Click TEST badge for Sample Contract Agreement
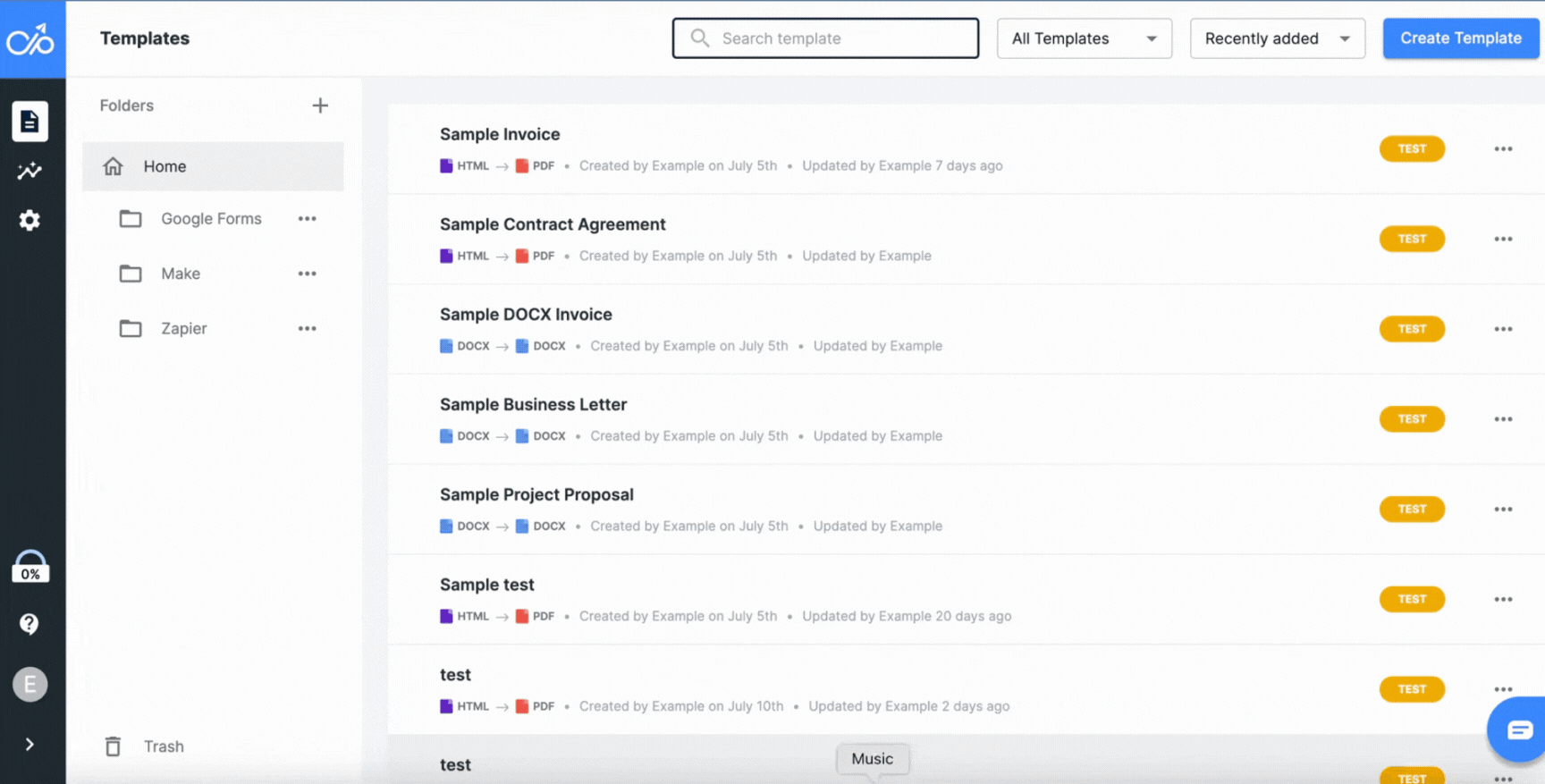The width and height of the screenshot is (1545, 784). tap(1412, 239)
